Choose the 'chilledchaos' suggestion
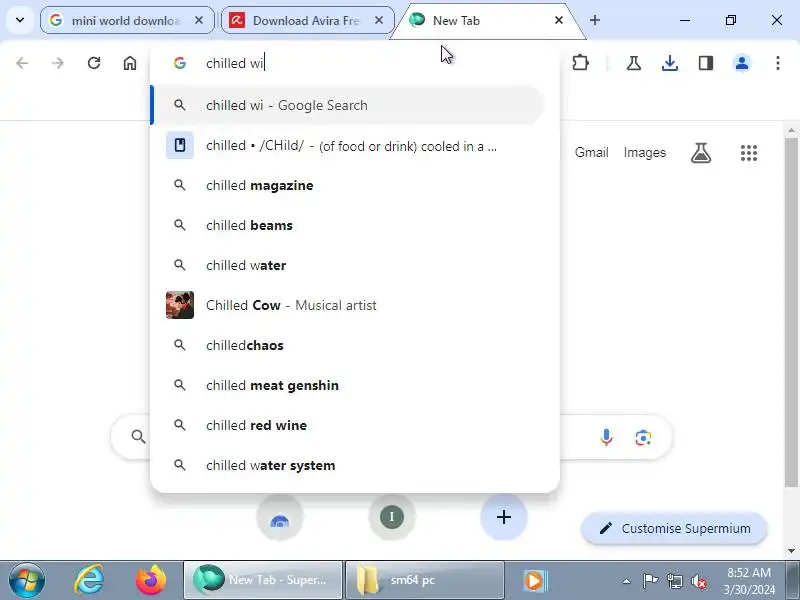 point(348,345)
